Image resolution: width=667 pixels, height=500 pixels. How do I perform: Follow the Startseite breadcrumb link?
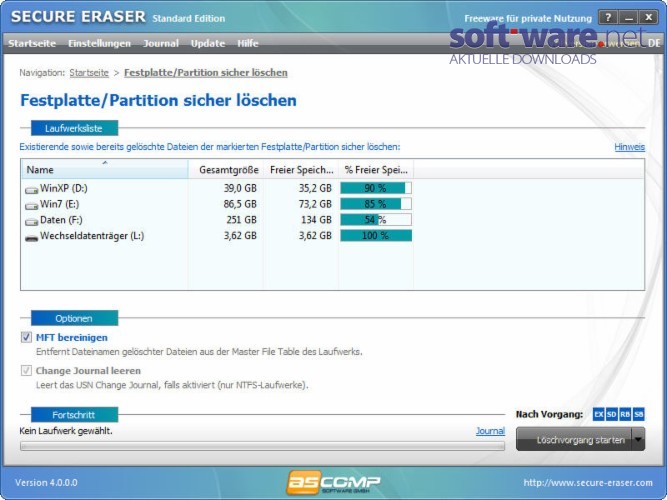click(89, 73)
